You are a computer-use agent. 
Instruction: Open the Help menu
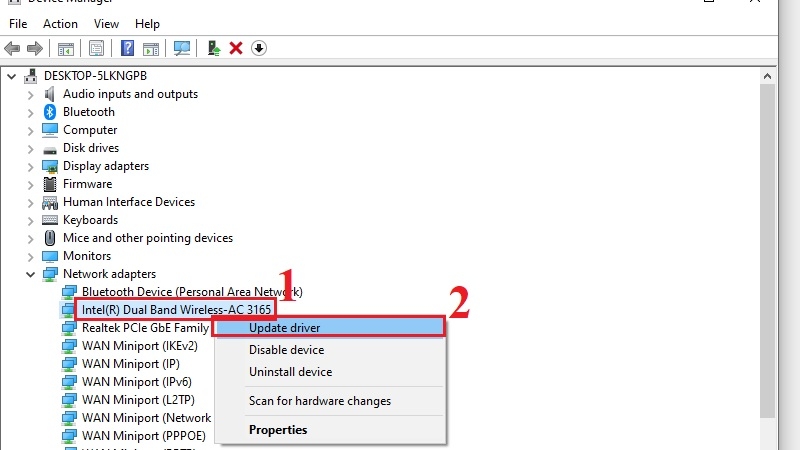pyautogui.click(x=147, y=24)
